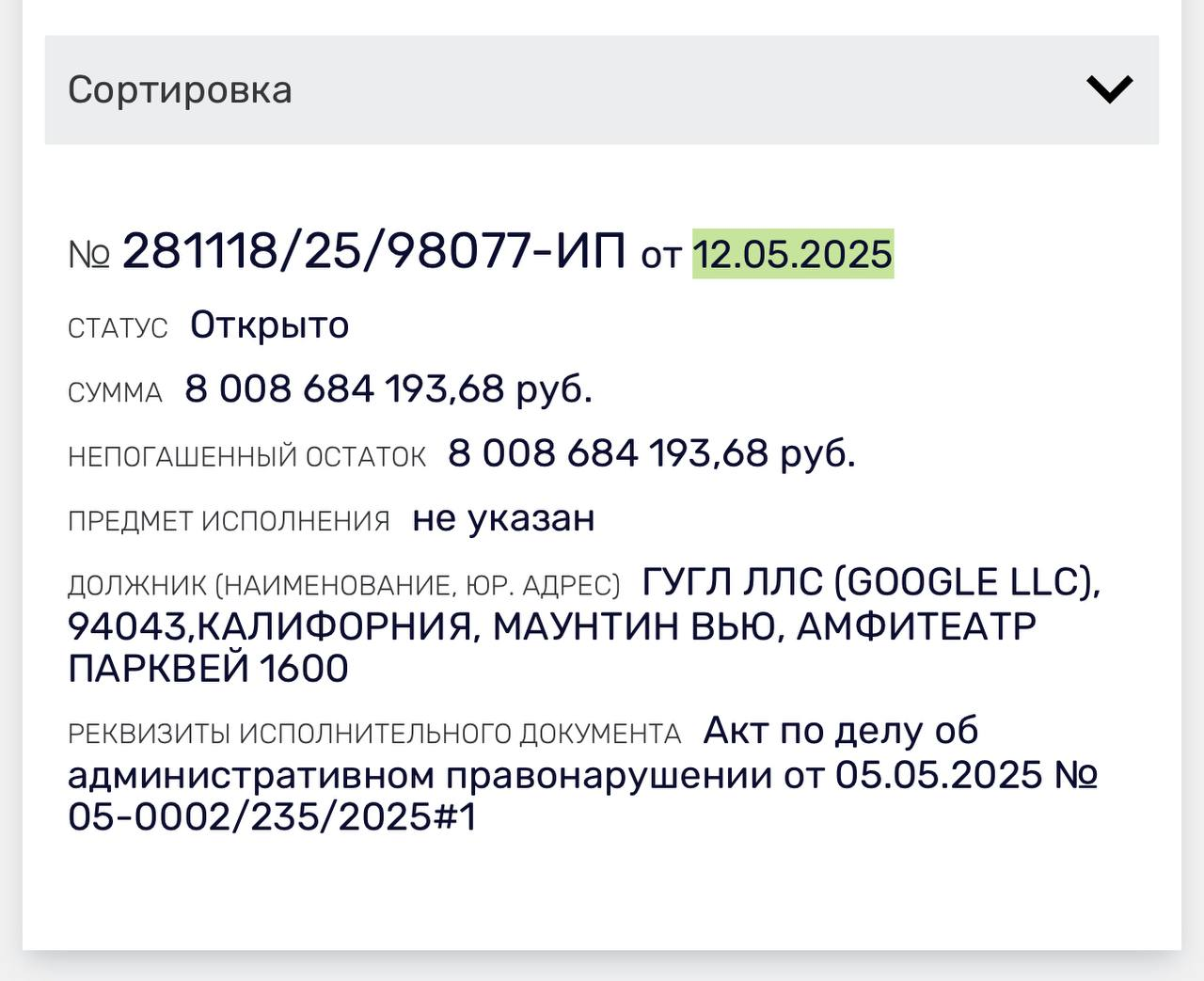
Task: Click case number 281118/25/98077-ИП
Action: point(373,252)
